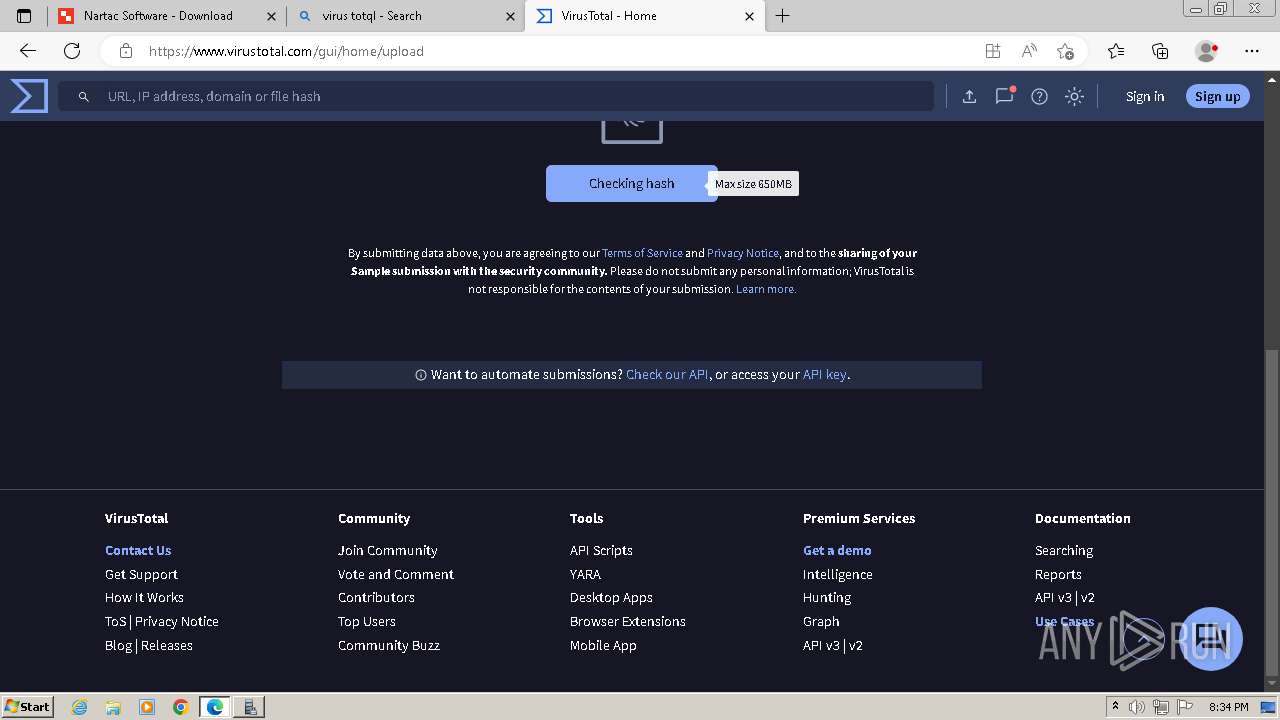Viewport: 1280px width, 720px height.
Task: Click the Sign up button
Action: coord(1217,97)
